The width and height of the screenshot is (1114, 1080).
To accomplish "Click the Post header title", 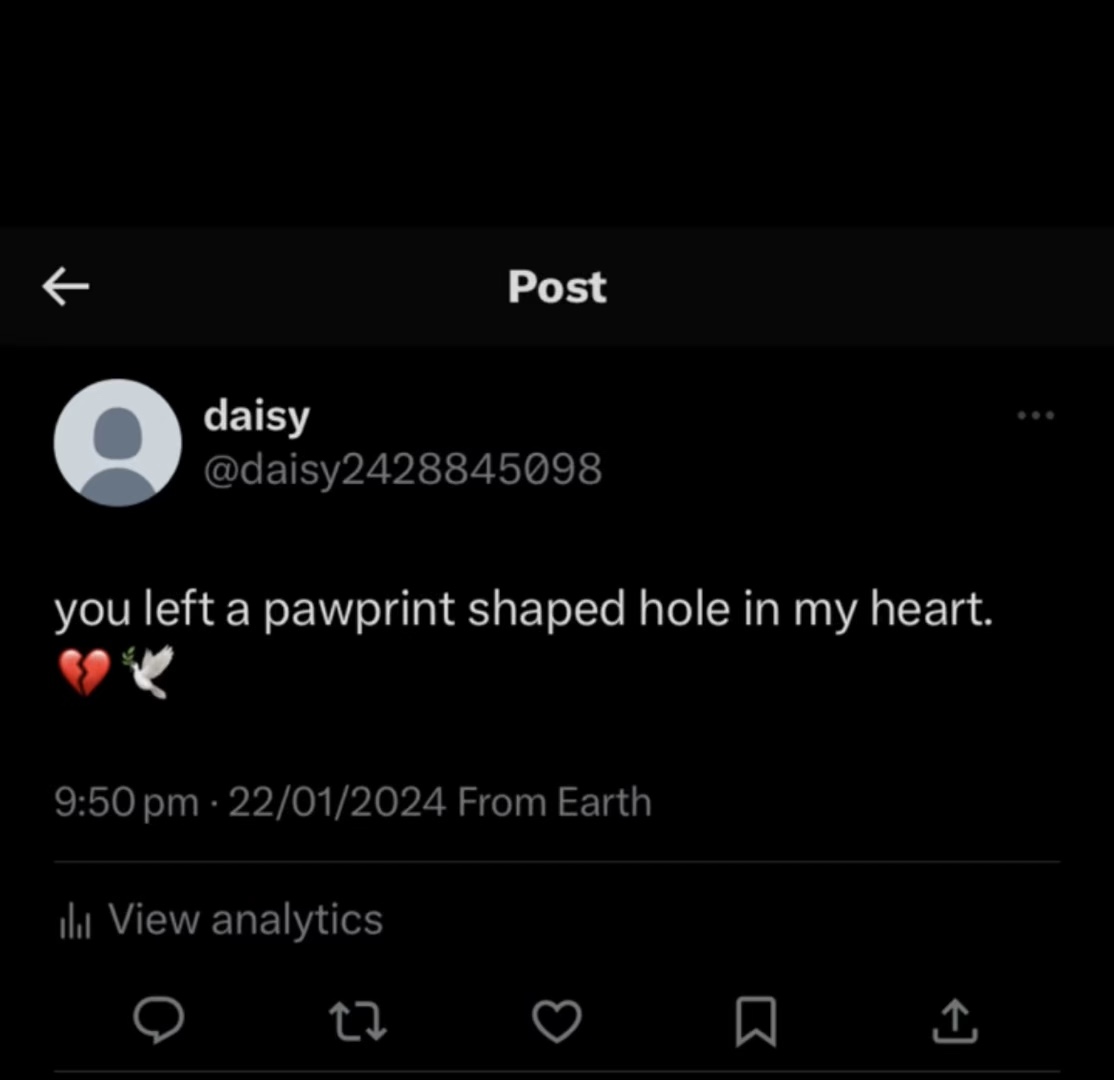I will (x=557, y=288).
